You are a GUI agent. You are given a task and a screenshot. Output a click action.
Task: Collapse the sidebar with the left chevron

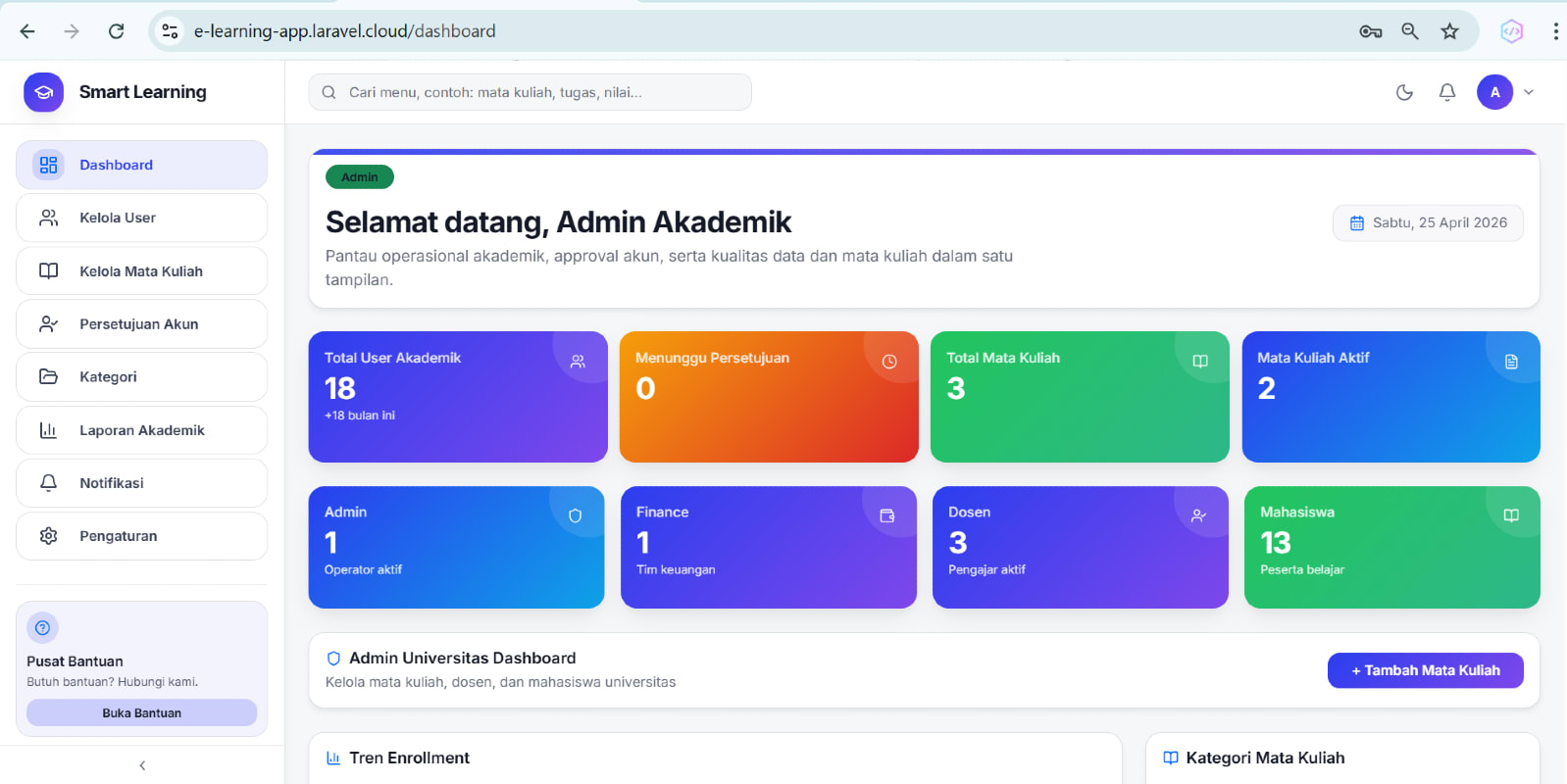point(142,765)
